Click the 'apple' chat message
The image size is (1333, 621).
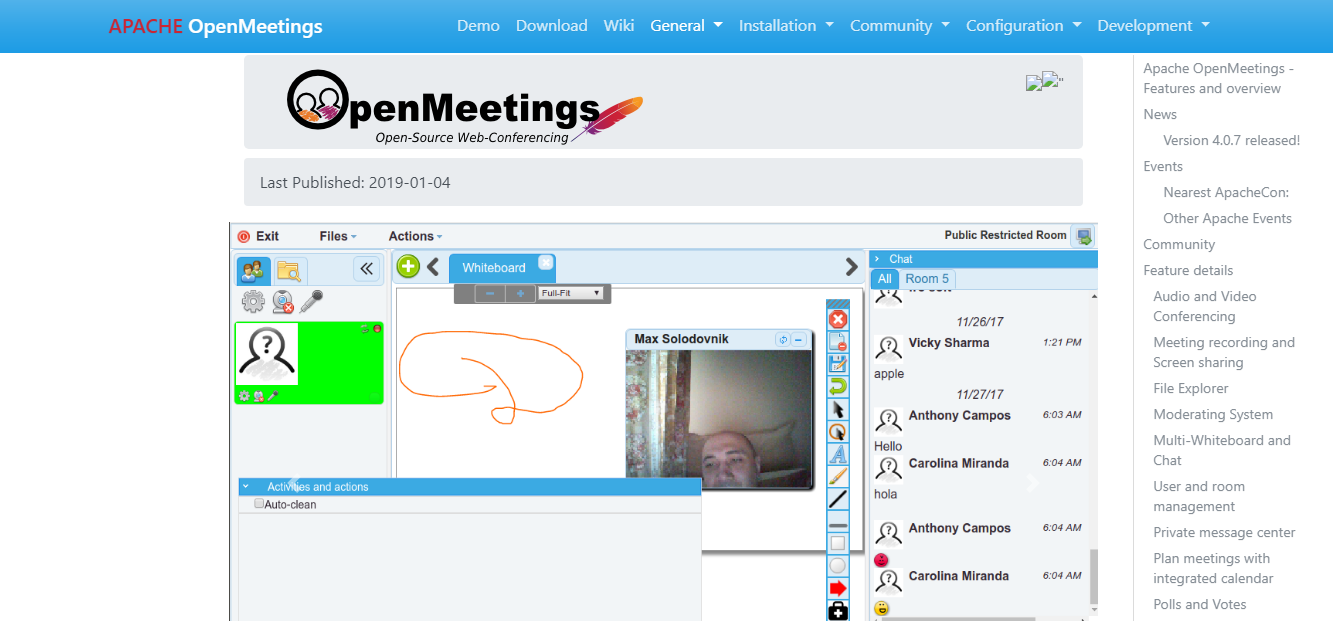[889, 374]
